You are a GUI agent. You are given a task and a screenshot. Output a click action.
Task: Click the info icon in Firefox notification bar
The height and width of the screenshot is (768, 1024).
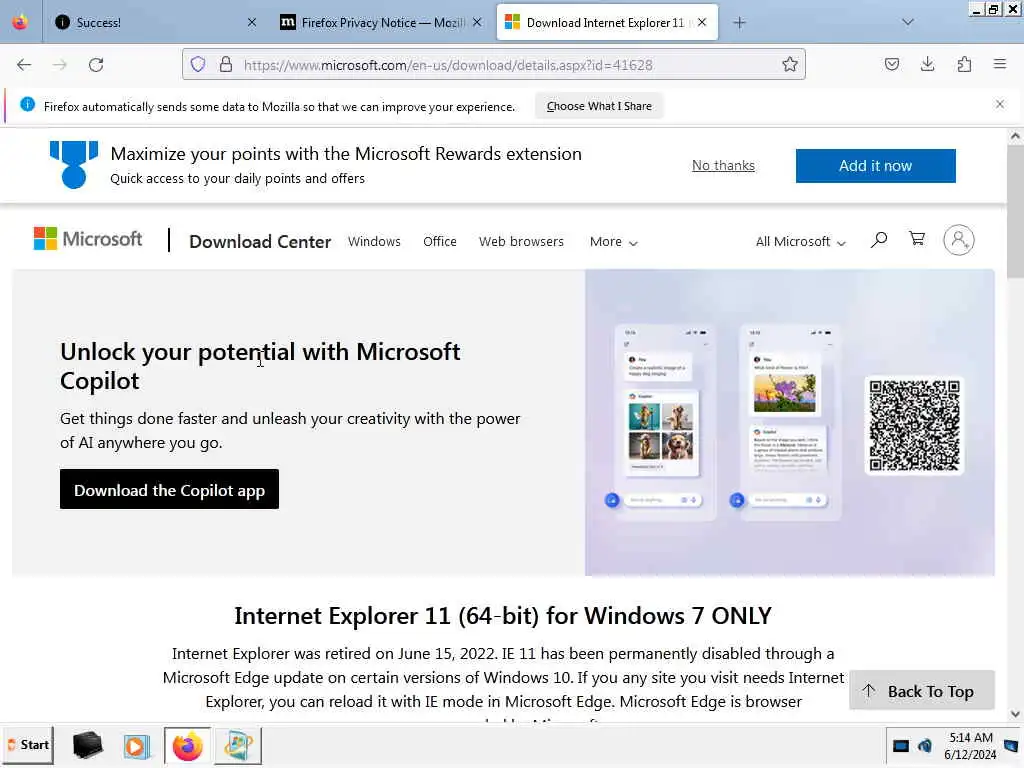(27, 104)
